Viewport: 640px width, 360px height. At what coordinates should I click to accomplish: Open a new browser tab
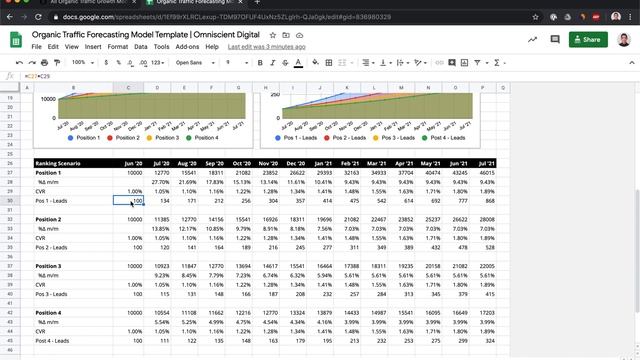[x=257, y=2]
